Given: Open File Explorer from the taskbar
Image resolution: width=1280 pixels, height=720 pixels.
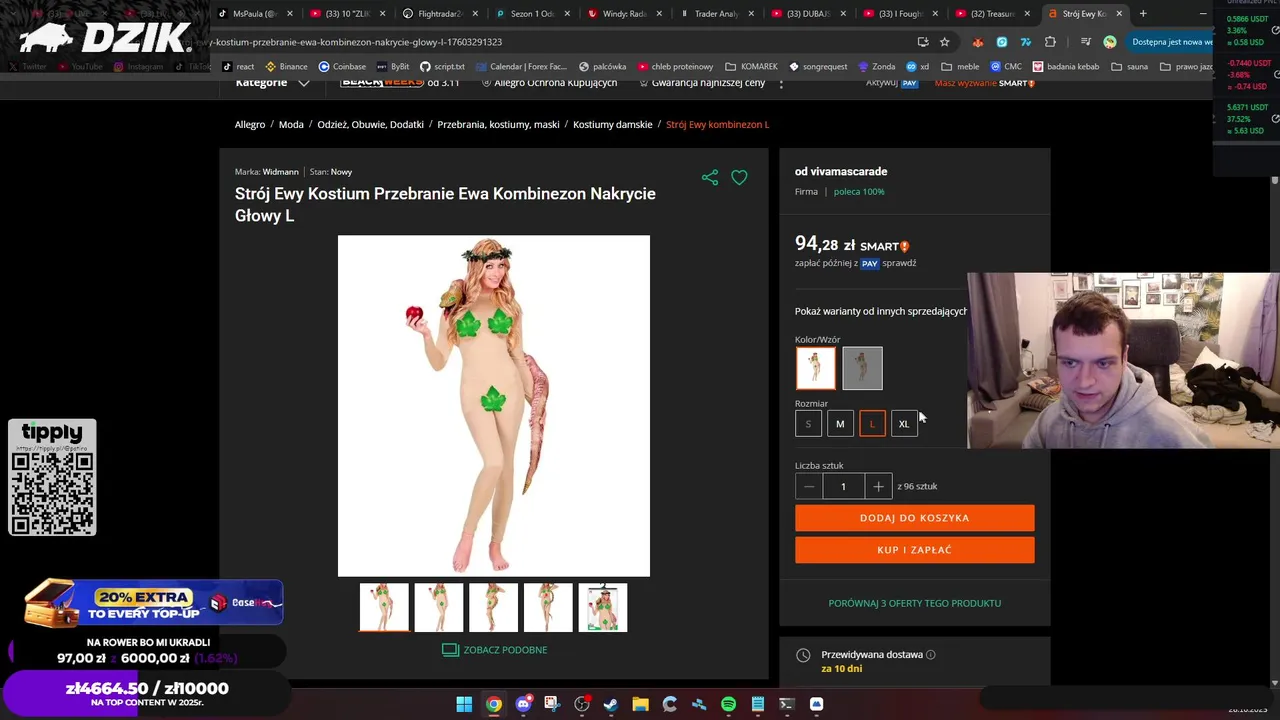Looking at the screenshot, I should pos(640,704).
